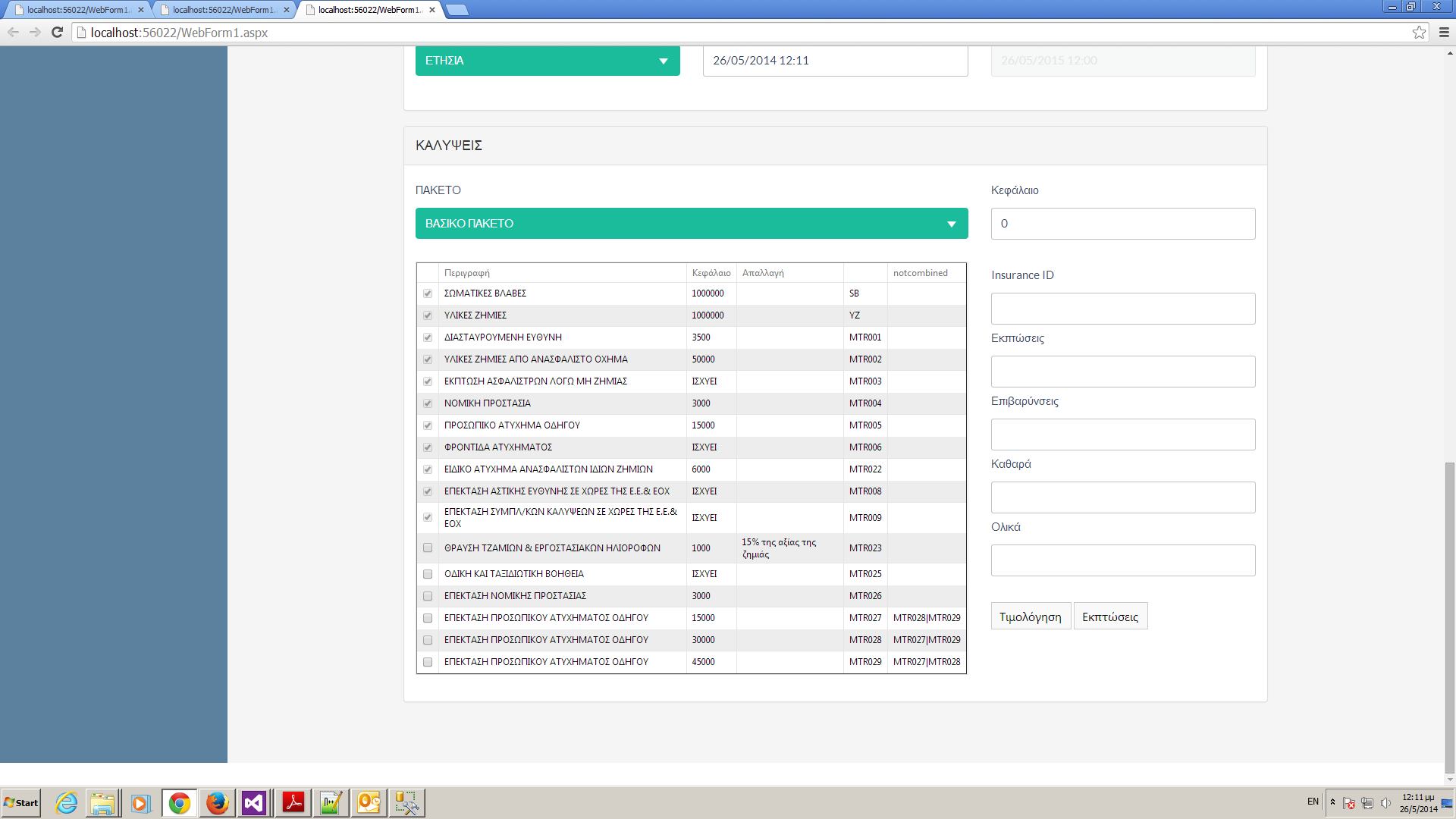Bookmark page with the star icon
The height and width of the screenshot is (819, 1456).
click(1419, 33)
